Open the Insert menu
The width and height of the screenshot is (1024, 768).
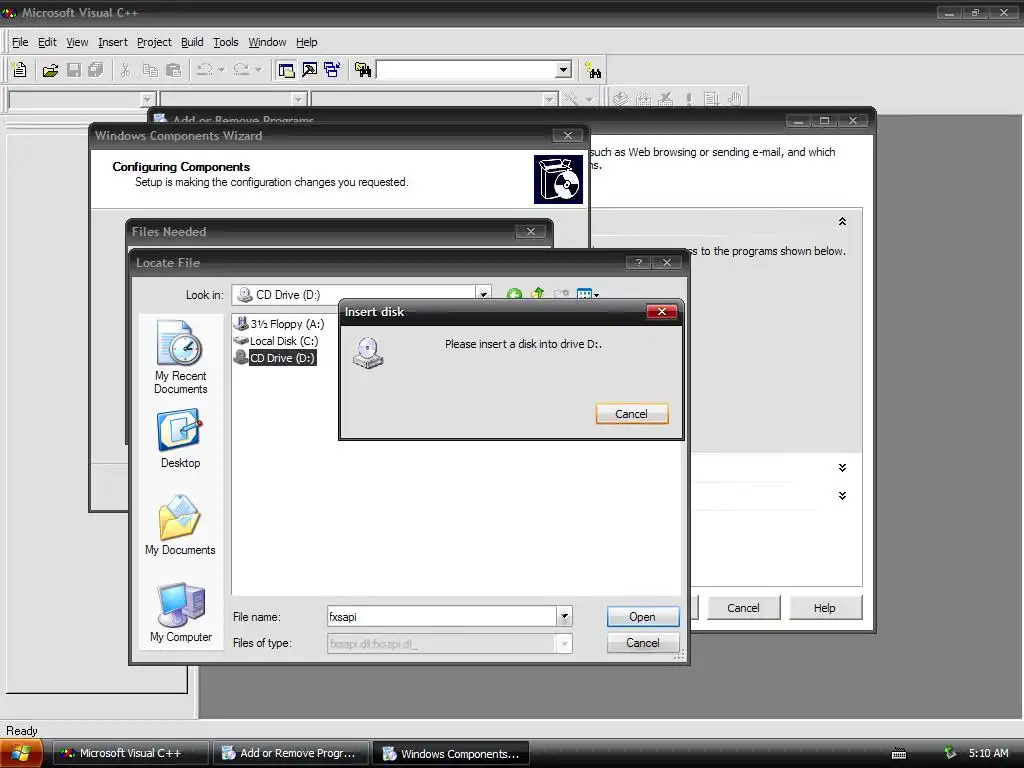(113, 42)
